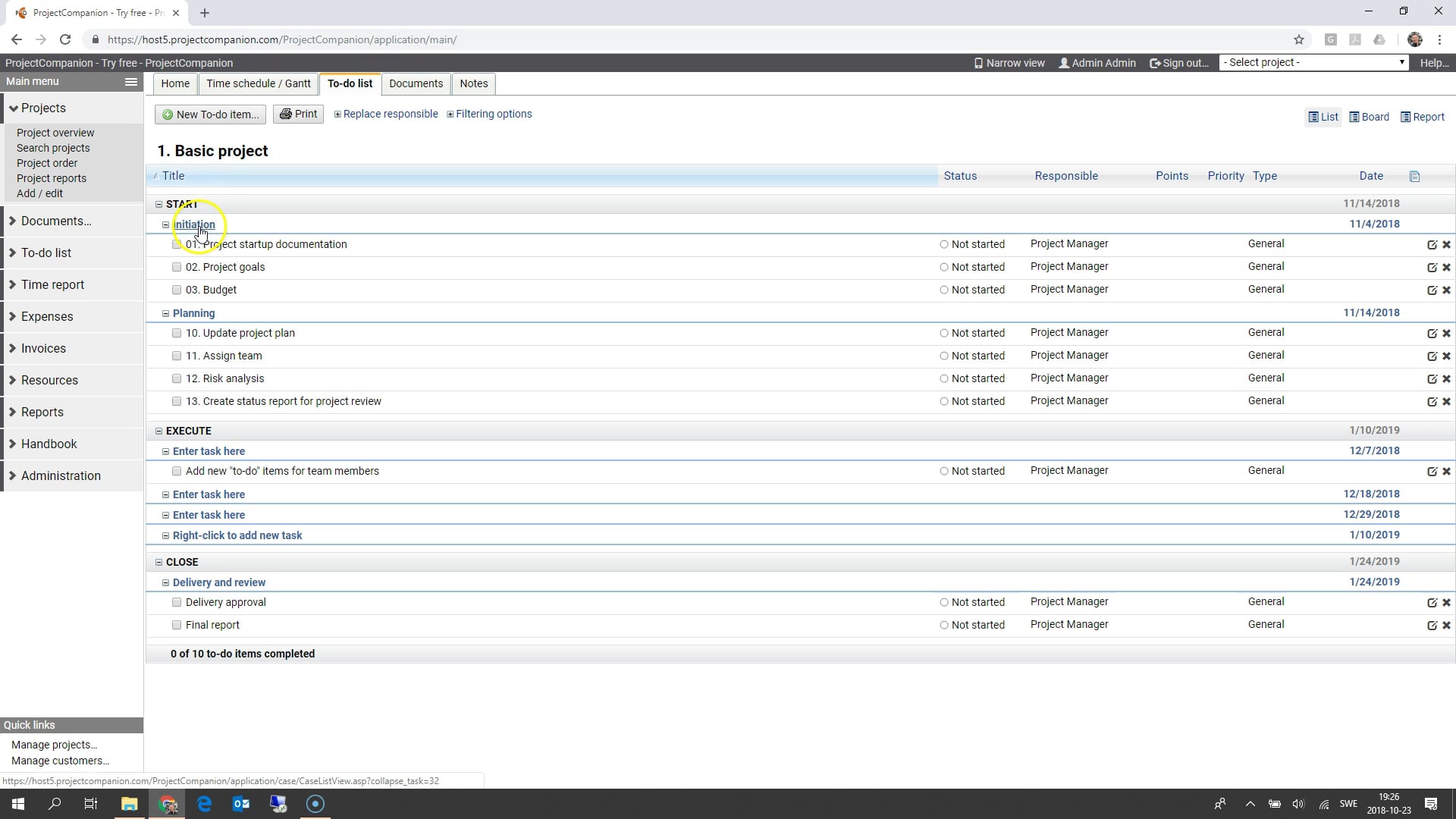
Task: Delete the Final report item
Action: point(1446,625)
